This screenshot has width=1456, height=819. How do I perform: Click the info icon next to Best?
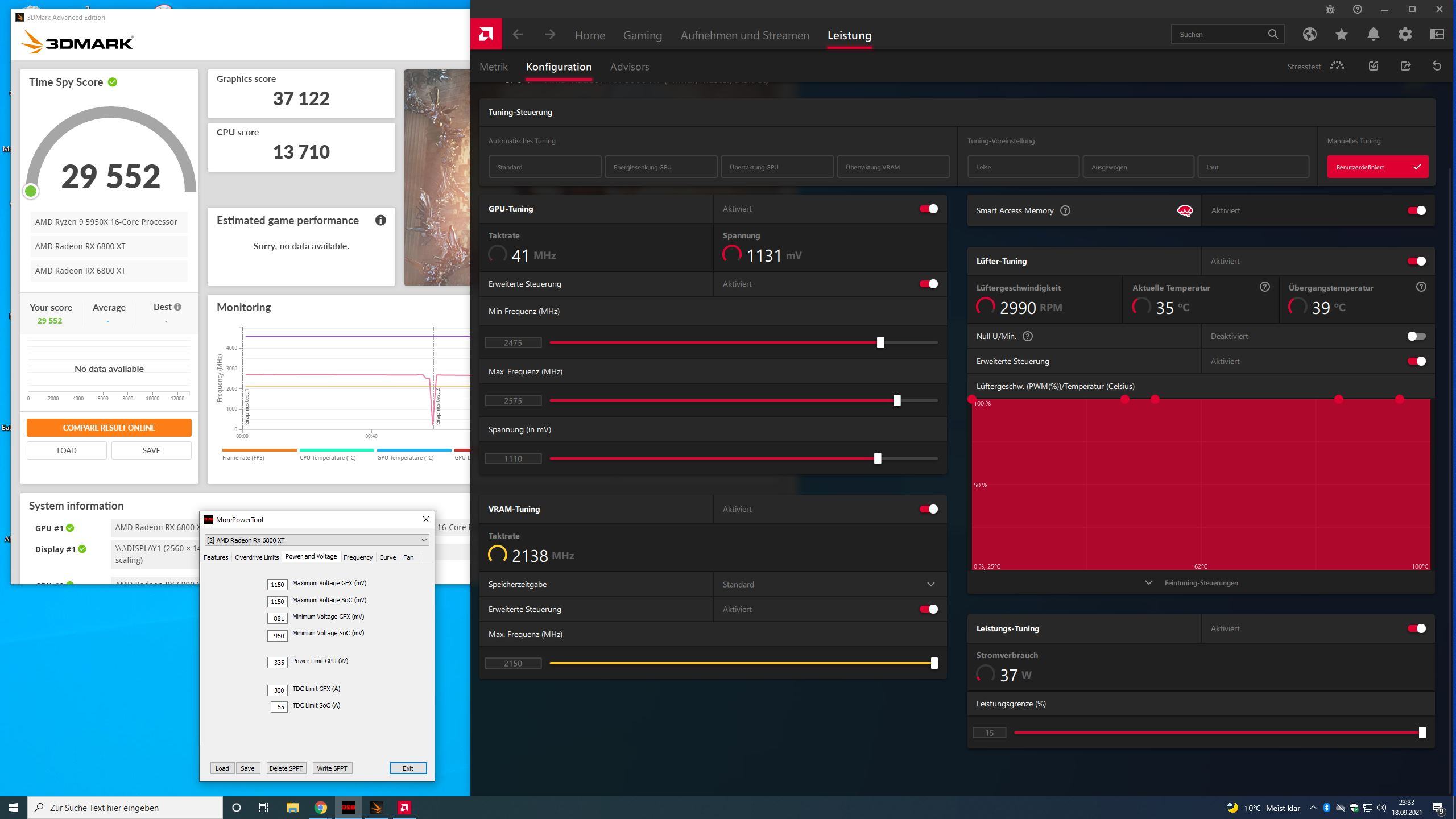[177, 307]
